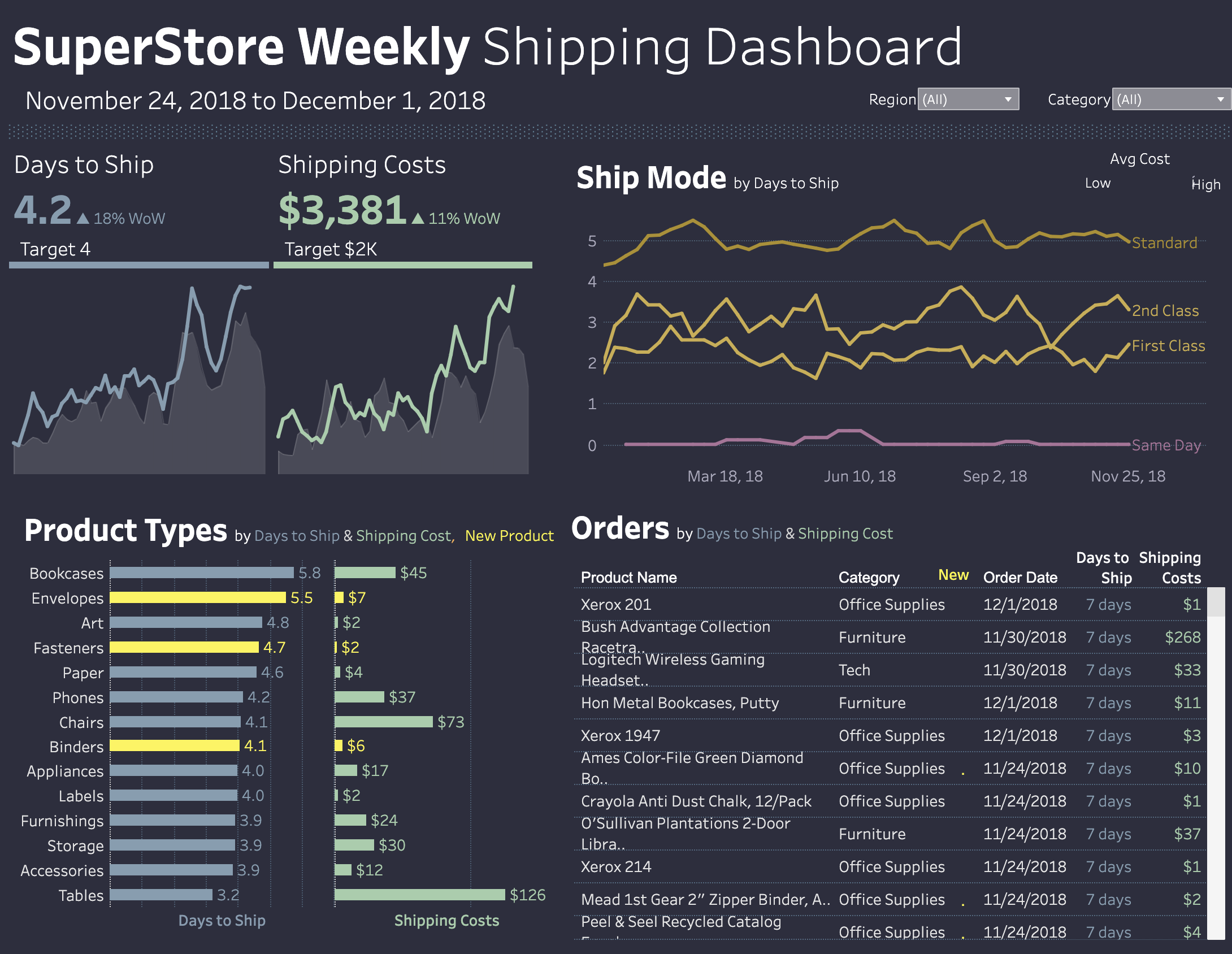Screen dimensions: 1232x954
Task: Click the 12/1/2018 date for Xerox 1947
Action: [x=1020, y=735]
